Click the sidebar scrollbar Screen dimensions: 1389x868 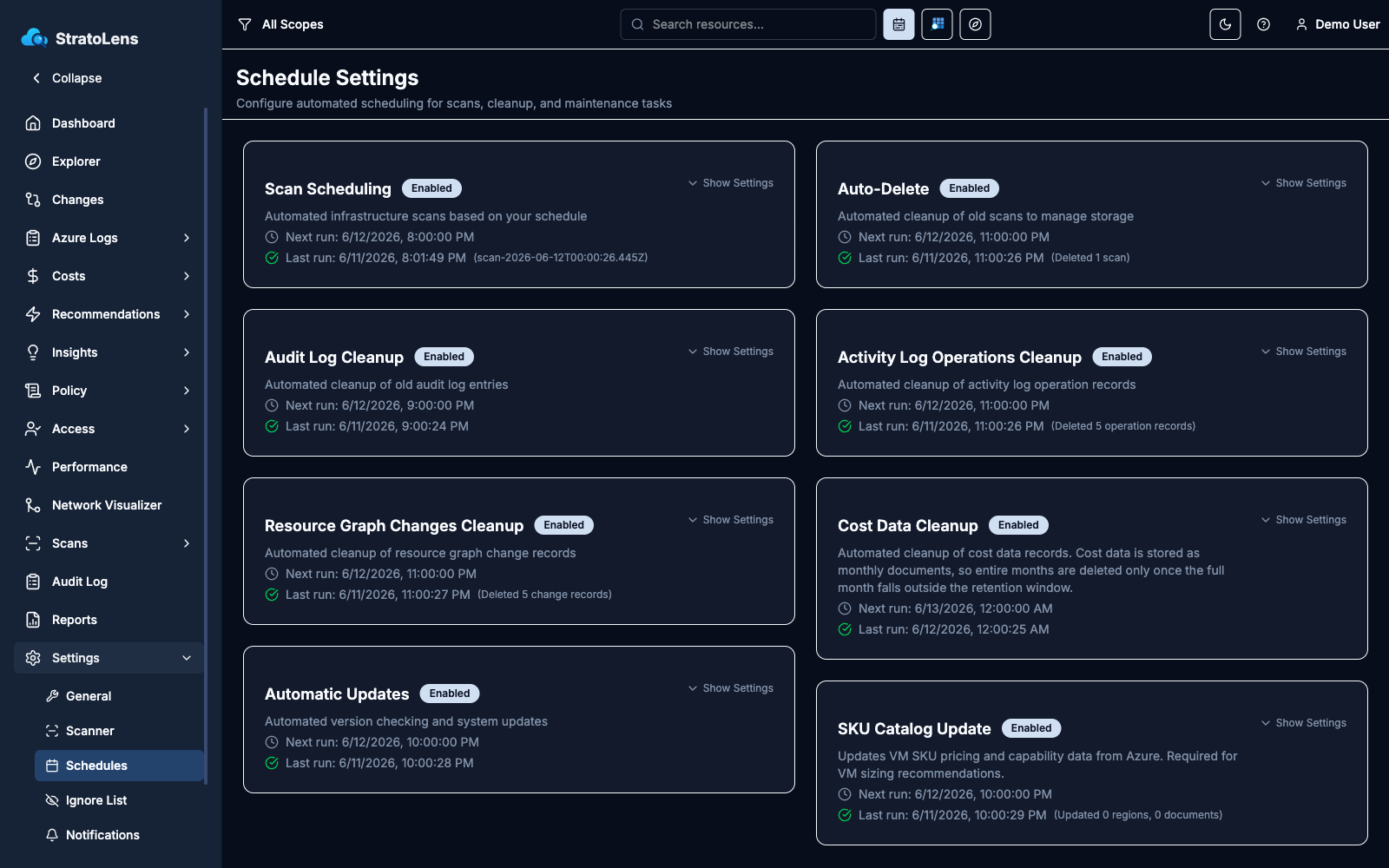point(206,445)
